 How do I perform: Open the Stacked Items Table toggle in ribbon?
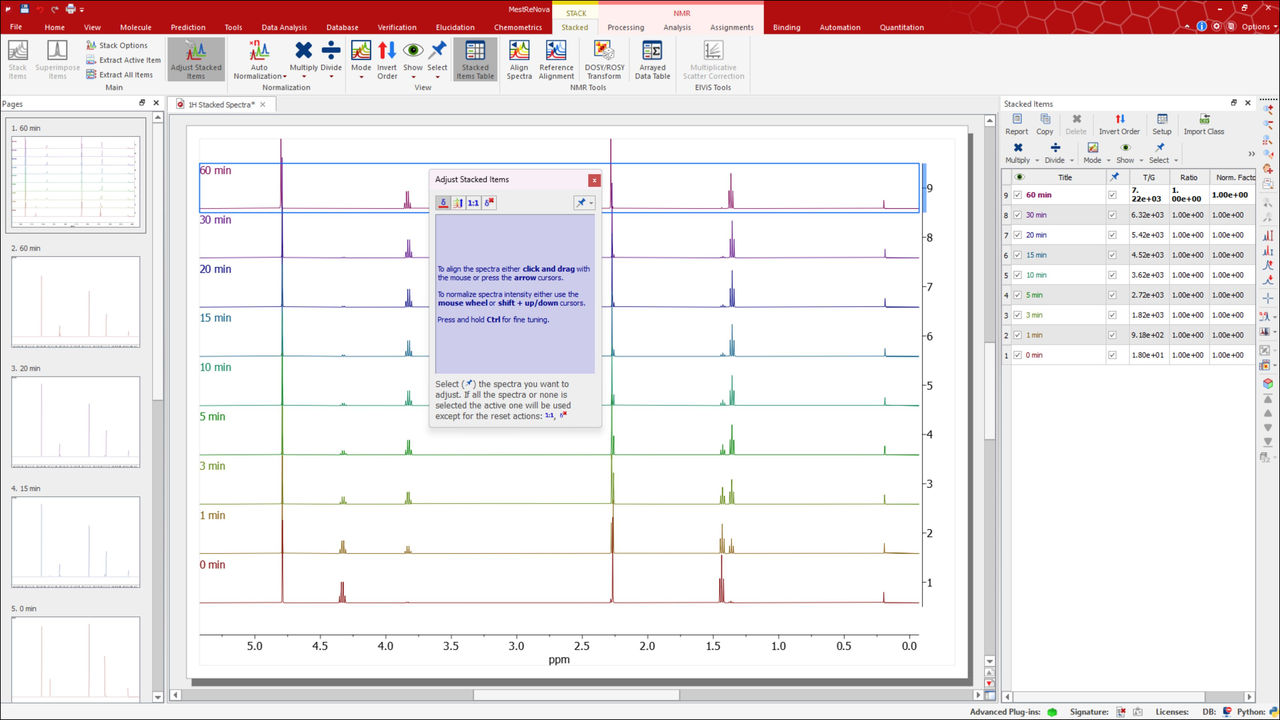pos(475,59)
